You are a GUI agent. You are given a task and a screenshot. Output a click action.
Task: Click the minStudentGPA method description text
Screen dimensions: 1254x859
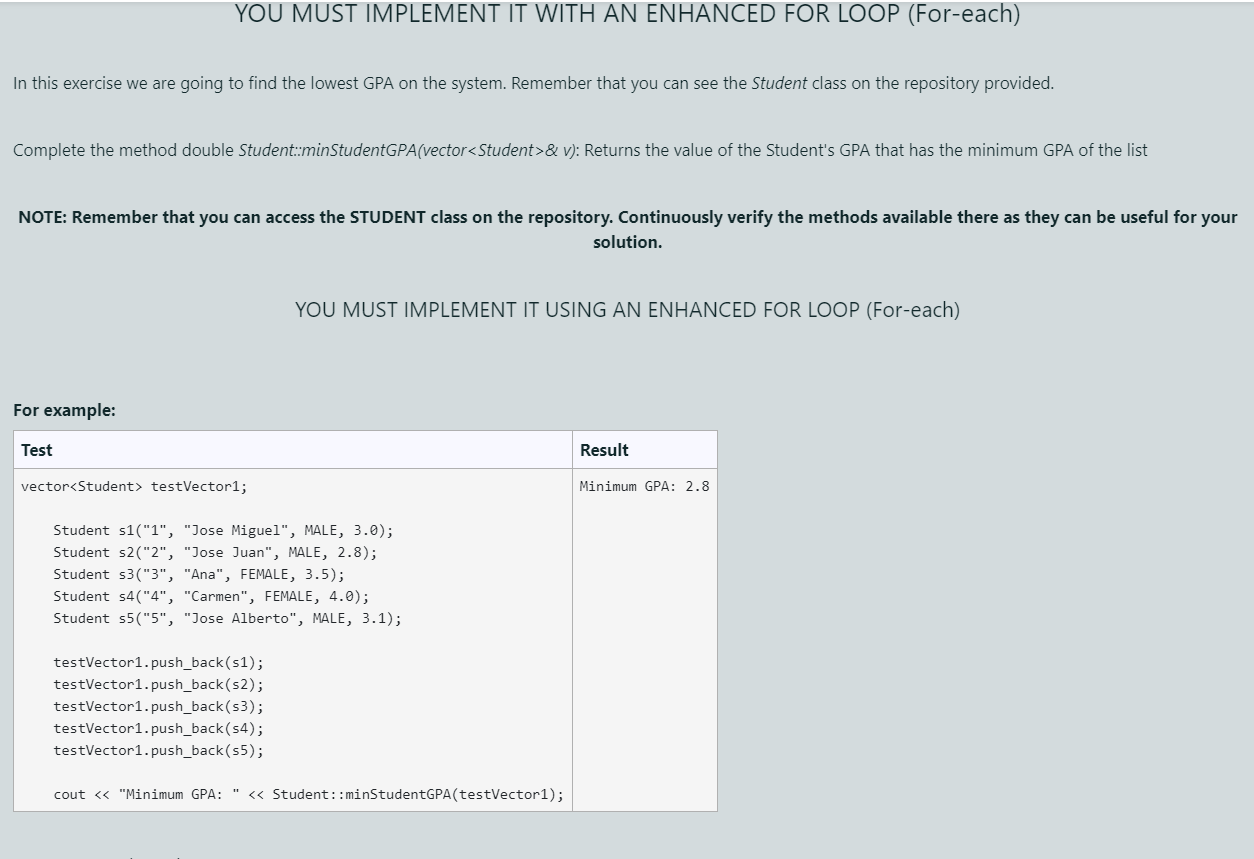(x=580, y=150)
